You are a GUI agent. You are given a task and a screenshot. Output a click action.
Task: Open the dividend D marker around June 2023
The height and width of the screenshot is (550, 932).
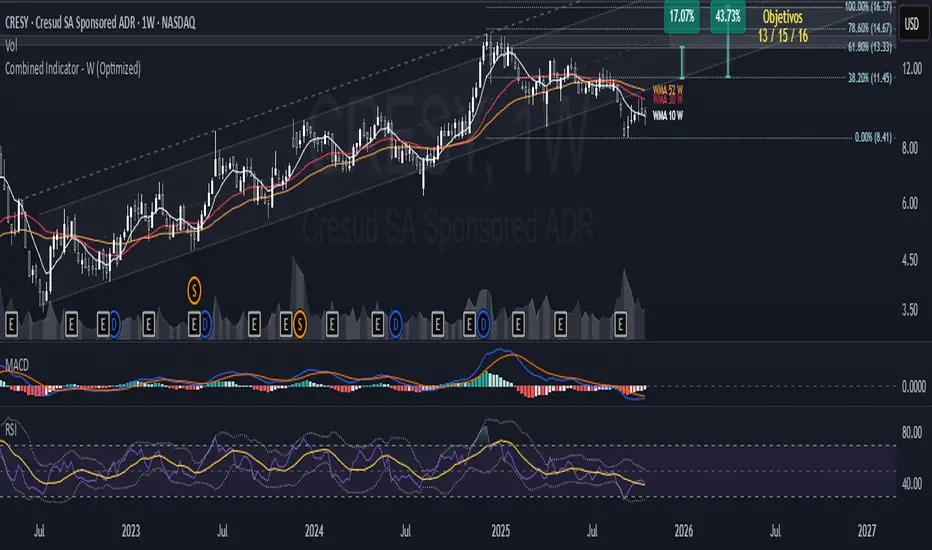click(x=205, y=325)
